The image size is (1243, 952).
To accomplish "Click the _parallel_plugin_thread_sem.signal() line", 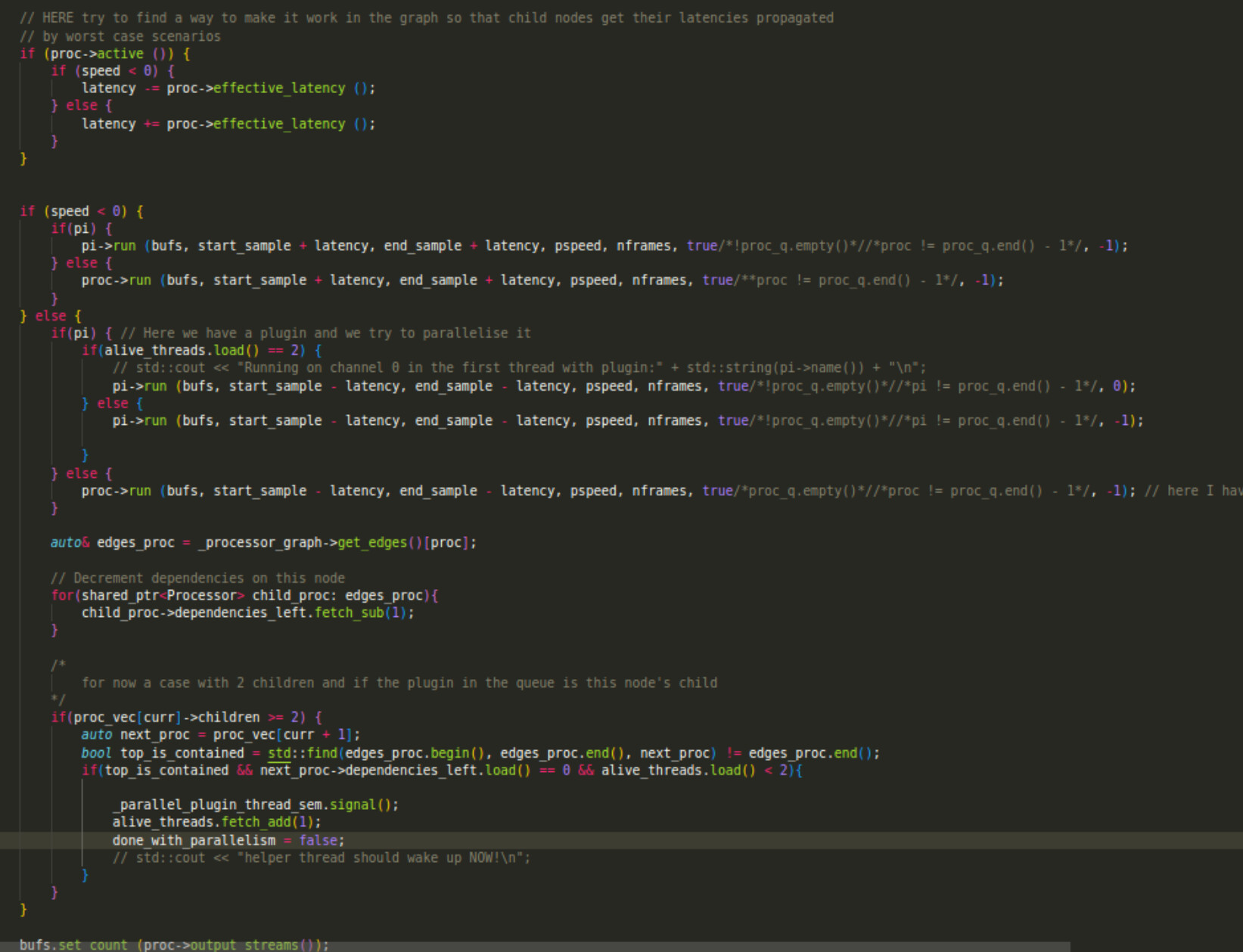I will (255, 805).
